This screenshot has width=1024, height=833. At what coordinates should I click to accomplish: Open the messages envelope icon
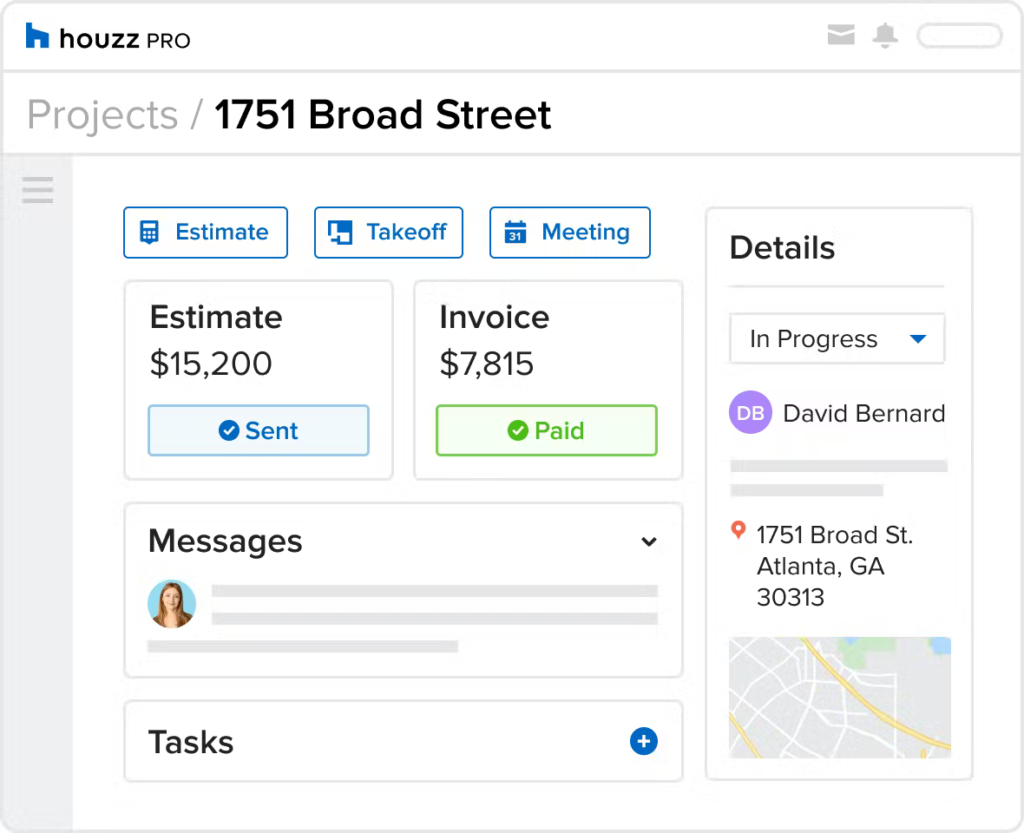840,34
